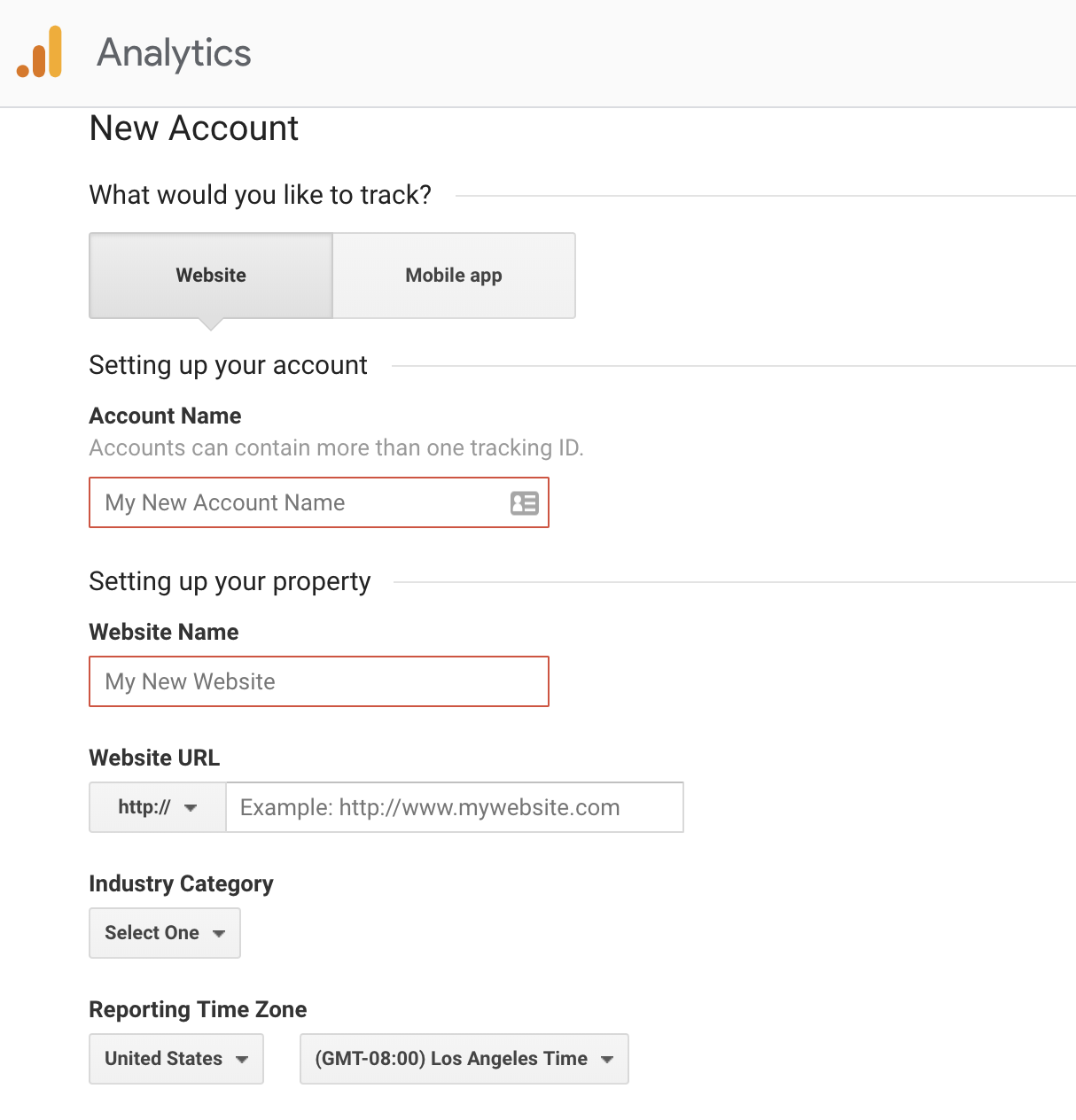This screenshot has height=1120, width=1076.
Task: Expand the Select One industry dropdown
Action: click(165, 933)
